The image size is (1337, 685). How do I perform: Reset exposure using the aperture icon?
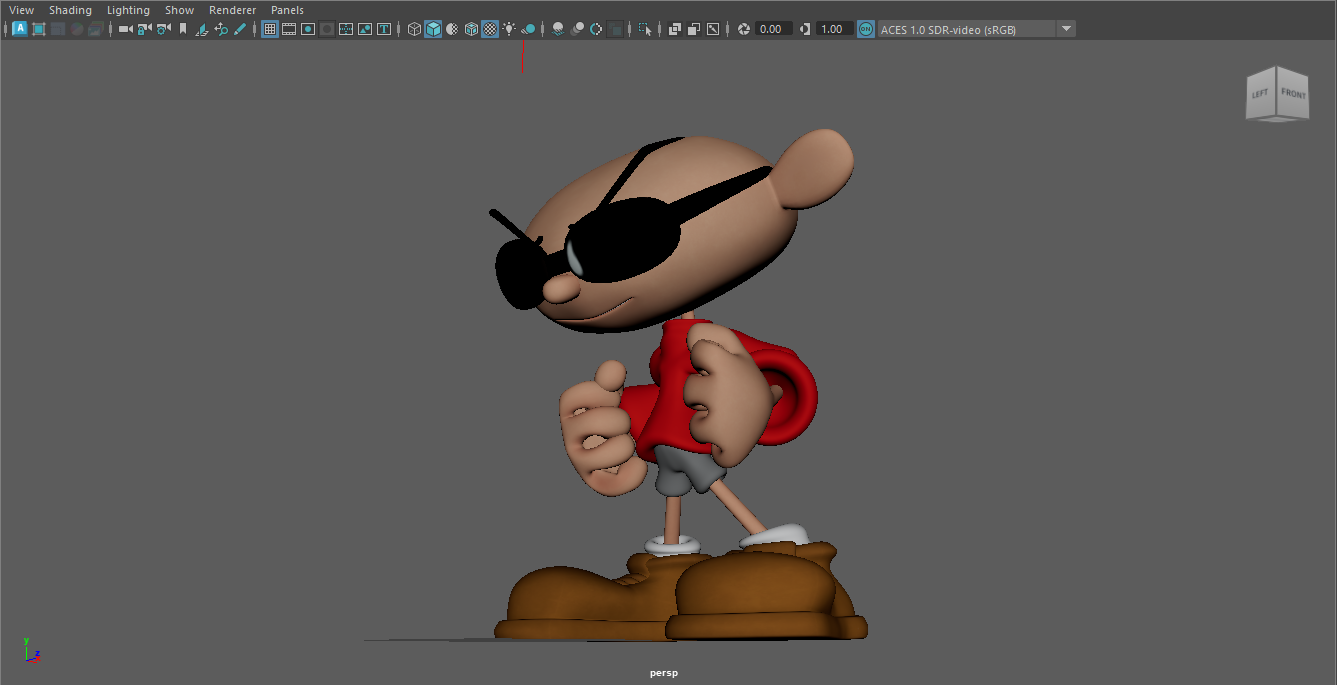coord(743,29)
